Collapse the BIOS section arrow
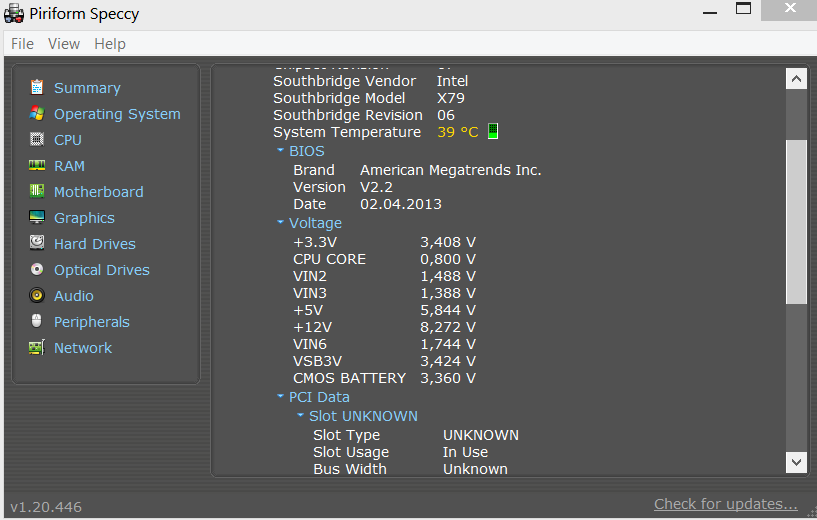 [x=280, y=150]
